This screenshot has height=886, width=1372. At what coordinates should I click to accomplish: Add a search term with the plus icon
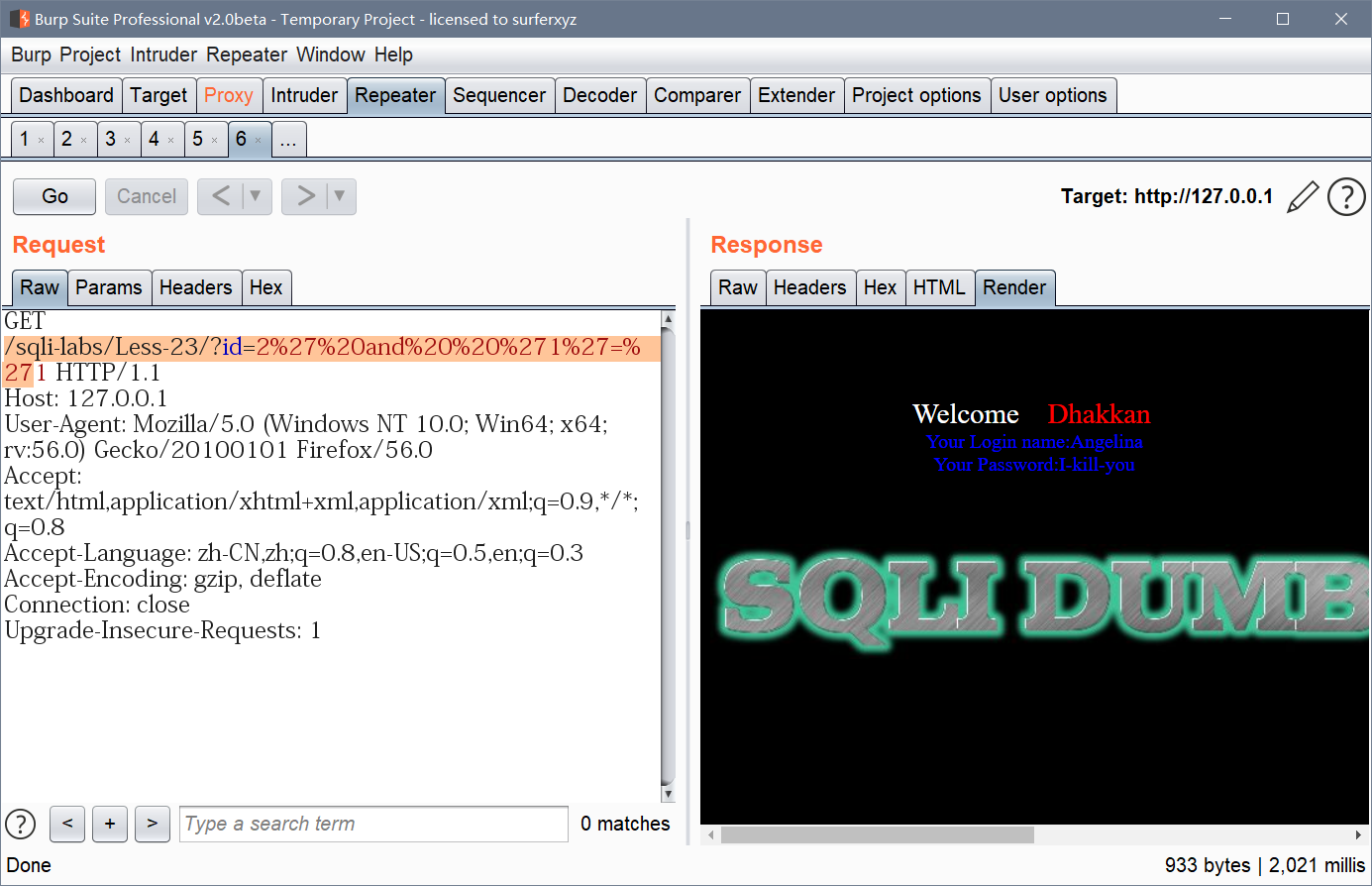tap(109, 824)
